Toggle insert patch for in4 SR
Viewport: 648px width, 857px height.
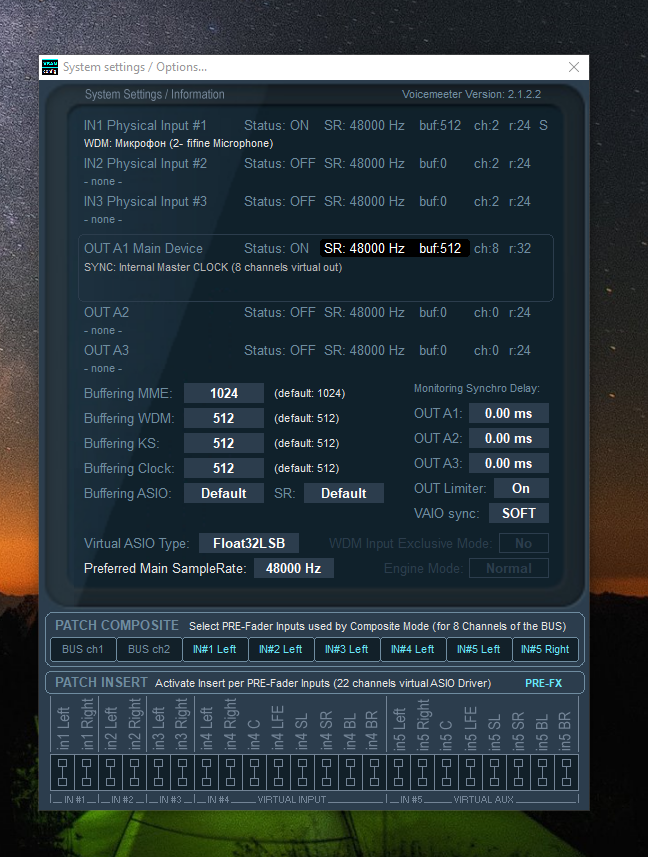tap(327, 772)
